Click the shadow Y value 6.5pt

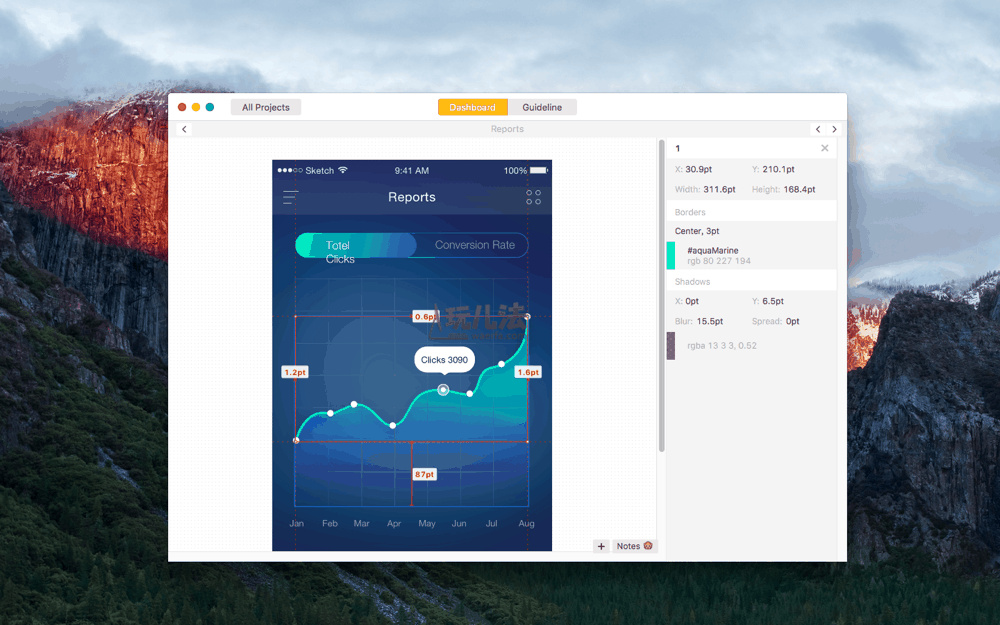point(773,301)
